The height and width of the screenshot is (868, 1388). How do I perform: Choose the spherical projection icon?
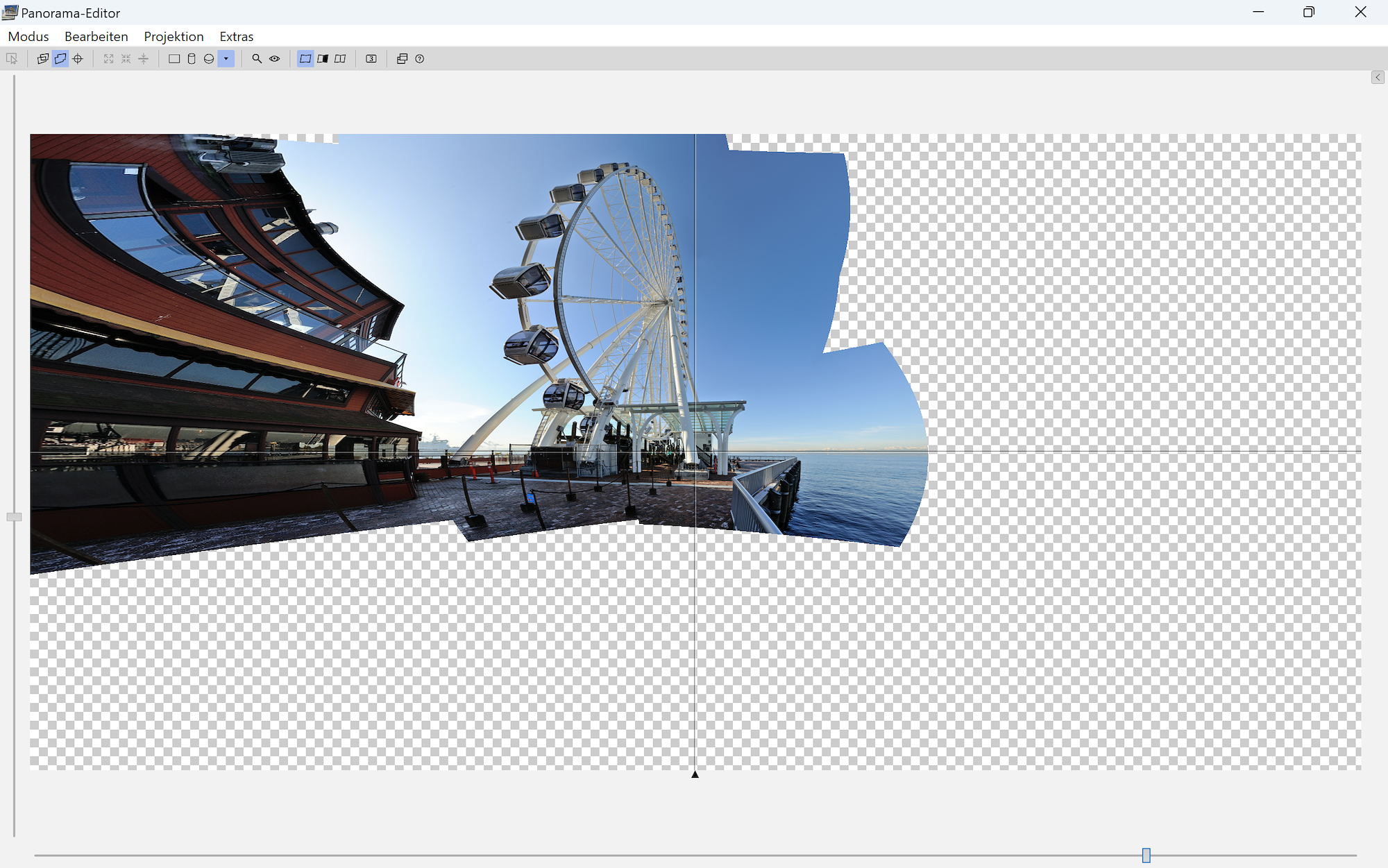point(209,59)
